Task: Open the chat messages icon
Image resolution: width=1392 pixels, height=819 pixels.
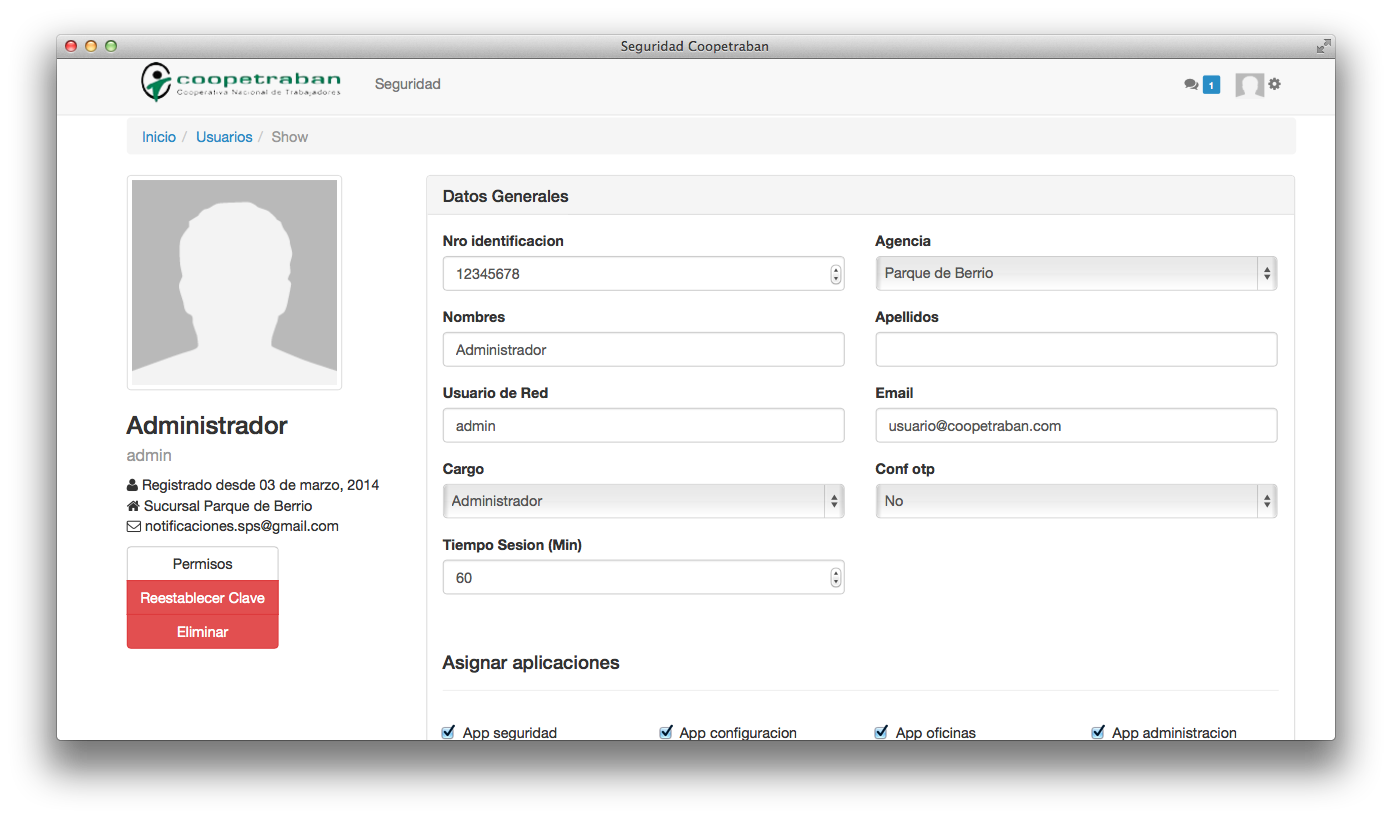Action: [1191, 85]
